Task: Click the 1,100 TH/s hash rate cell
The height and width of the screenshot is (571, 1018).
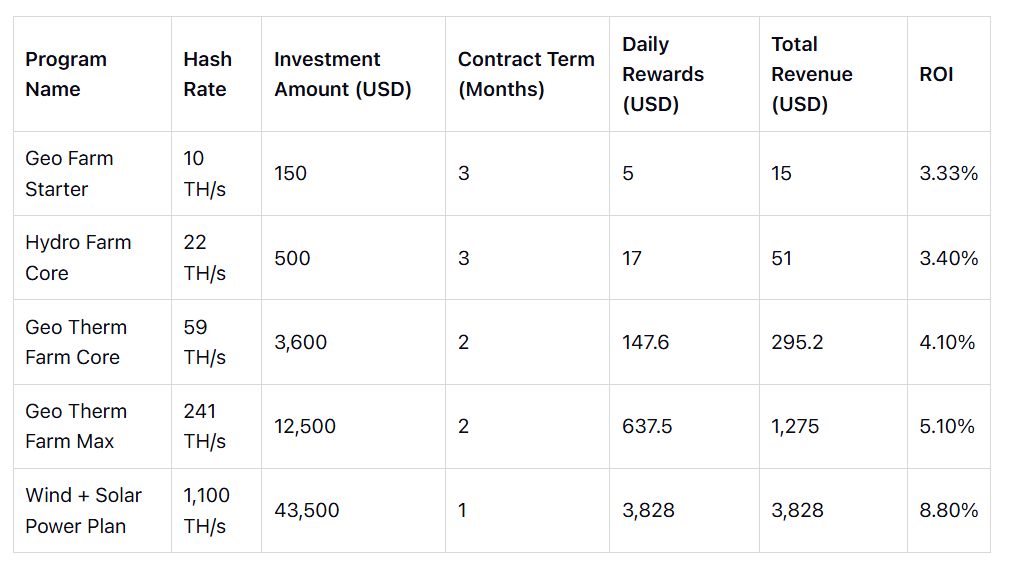Action: (207, 510)
